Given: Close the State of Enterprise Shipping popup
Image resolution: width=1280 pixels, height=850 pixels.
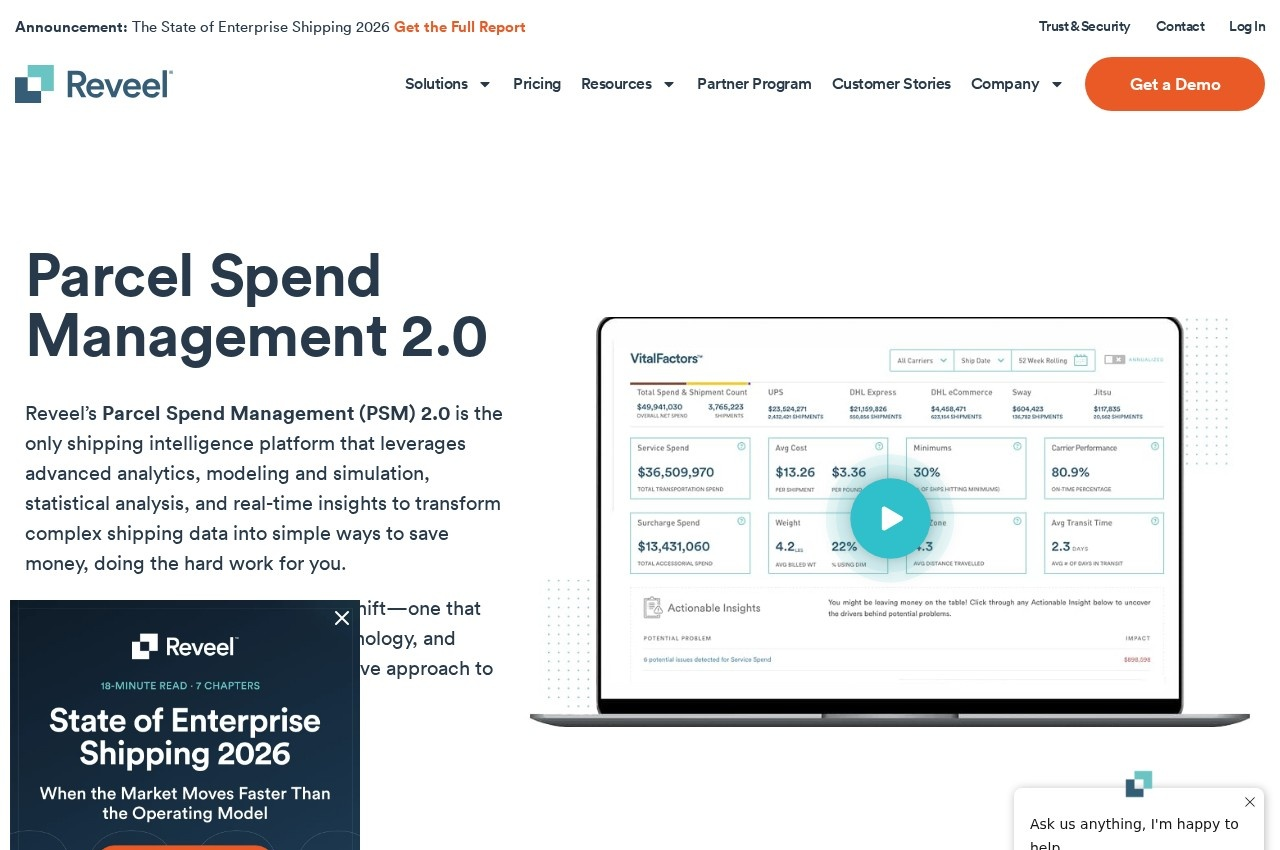Looking at the screenshot, I should tap(342, 618).
